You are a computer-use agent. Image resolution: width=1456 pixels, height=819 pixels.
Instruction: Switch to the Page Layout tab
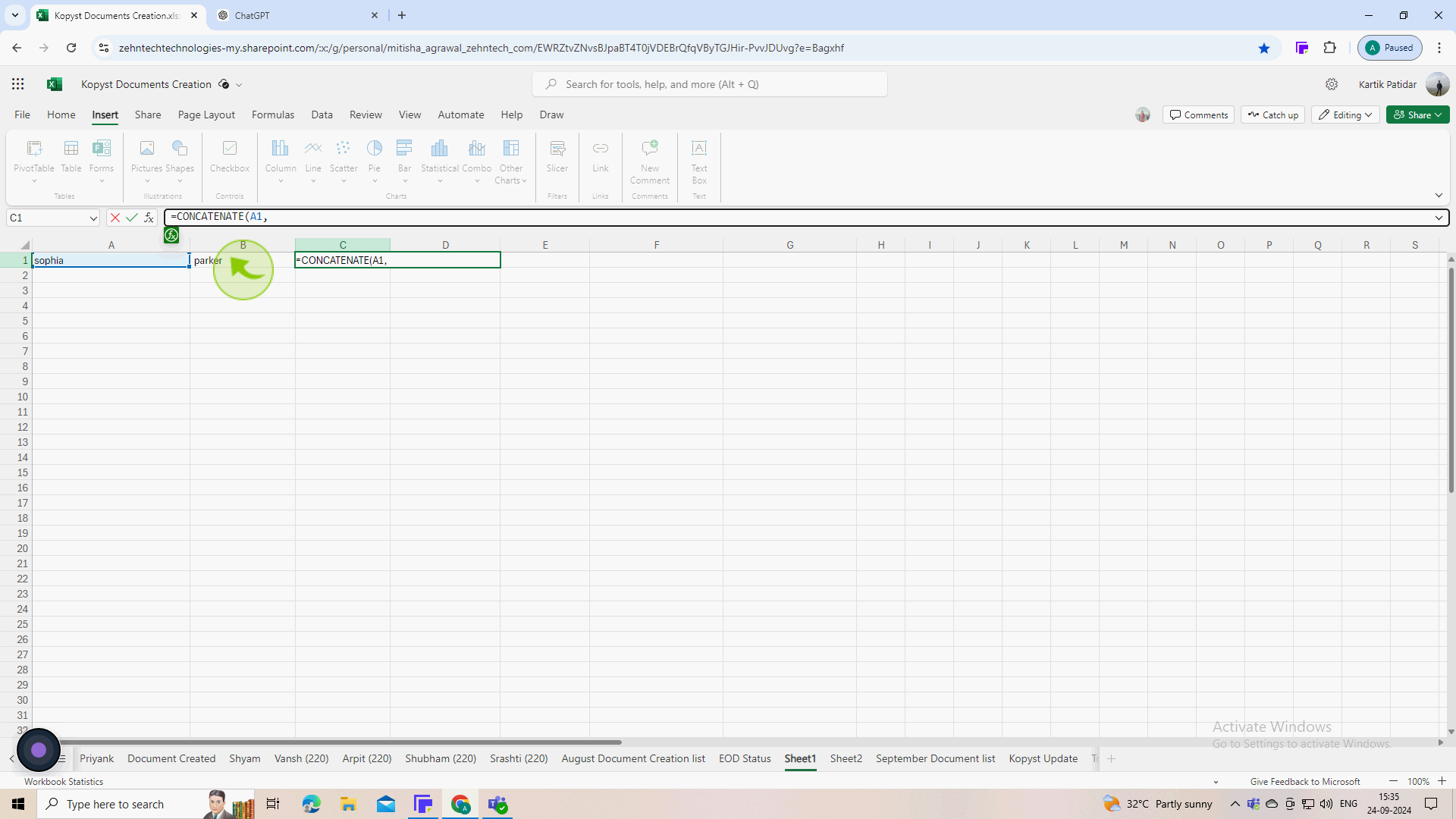pyautogui.click(x=206, y=115)
